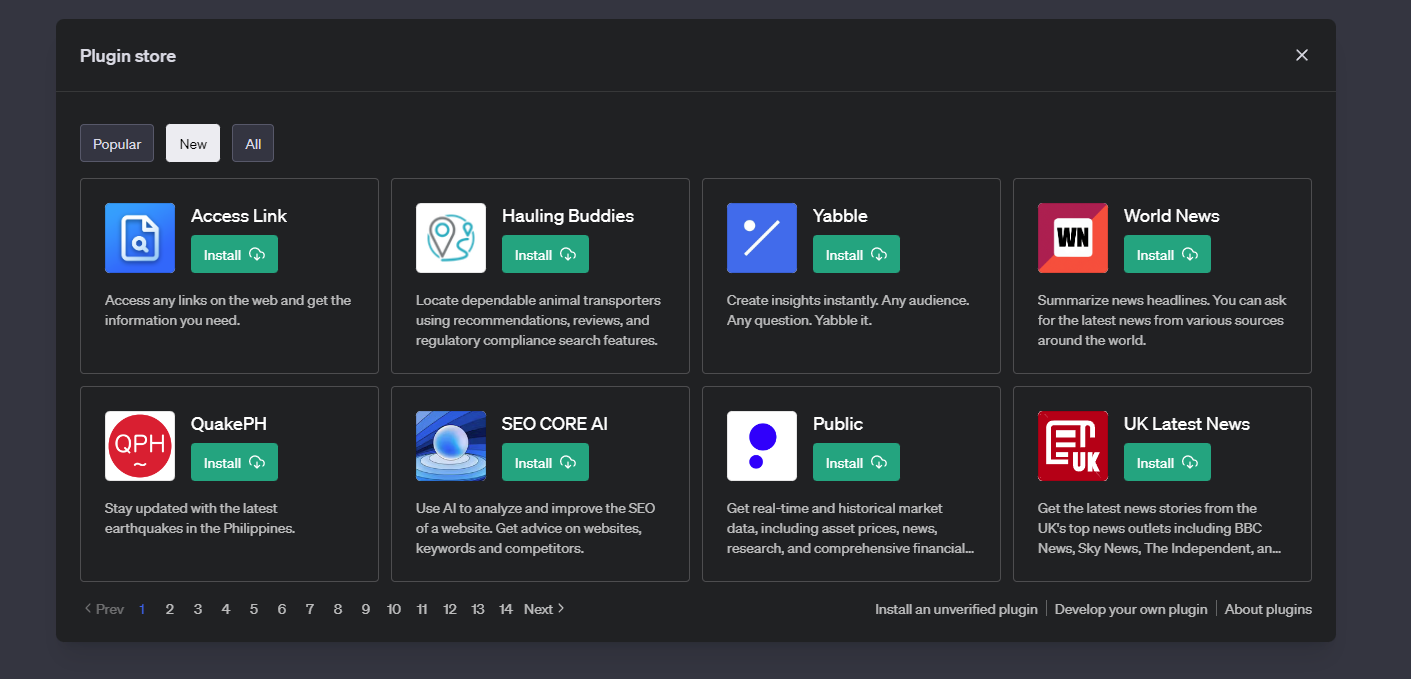Click the Public plugin title
This screenshot has width=1411, height=679.
(x=838, y=424)
